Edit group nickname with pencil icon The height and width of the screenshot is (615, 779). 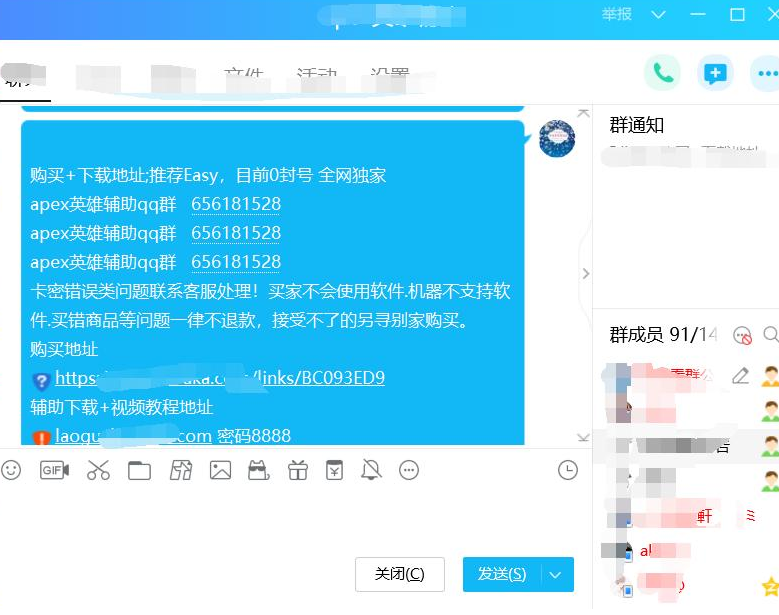pos(740,376)
